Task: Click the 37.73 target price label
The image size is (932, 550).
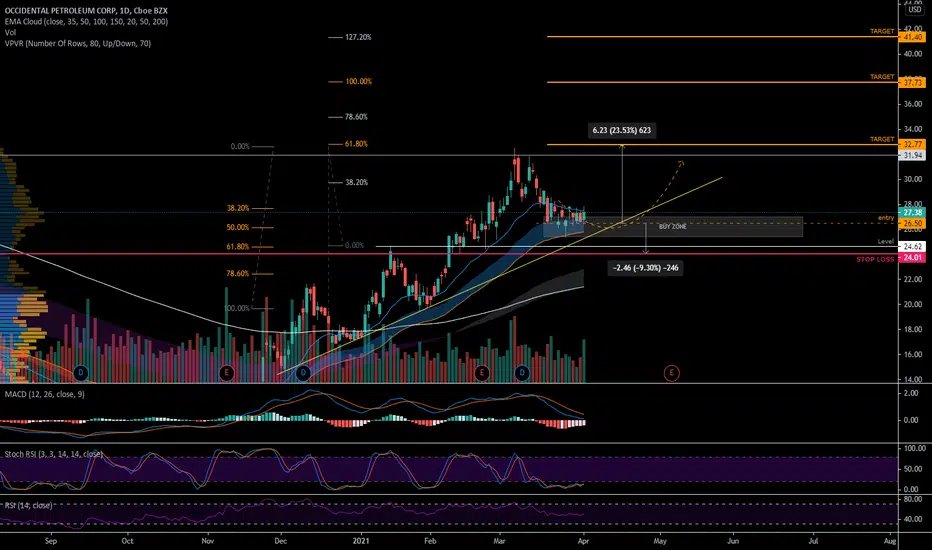Action: click(x=912, y=83)
